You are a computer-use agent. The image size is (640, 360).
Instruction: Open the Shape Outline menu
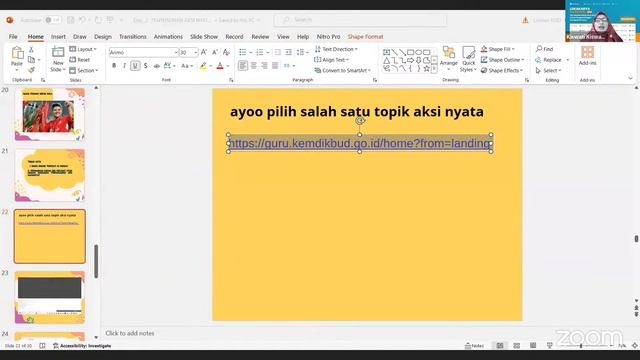[502, 60]
